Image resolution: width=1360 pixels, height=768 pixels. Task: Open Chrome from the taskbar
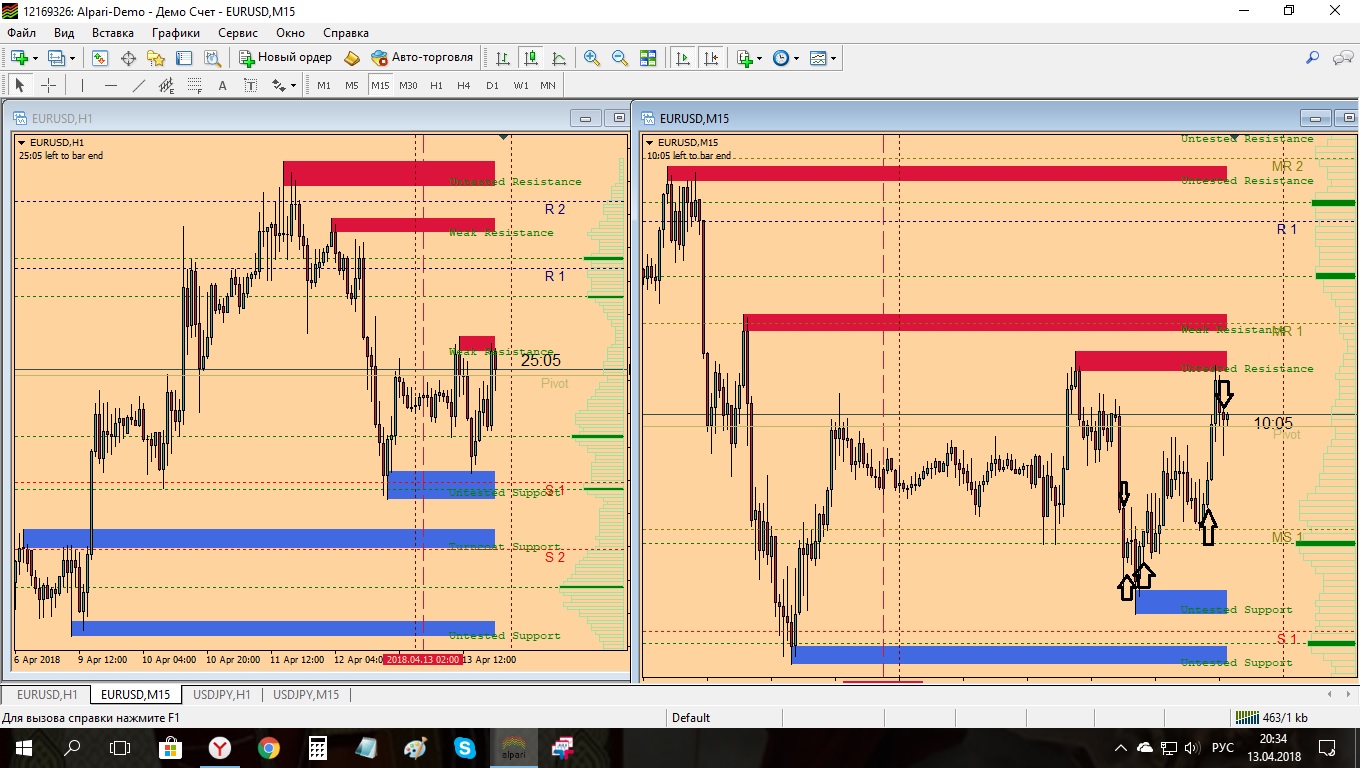click(x=268, y=747)
